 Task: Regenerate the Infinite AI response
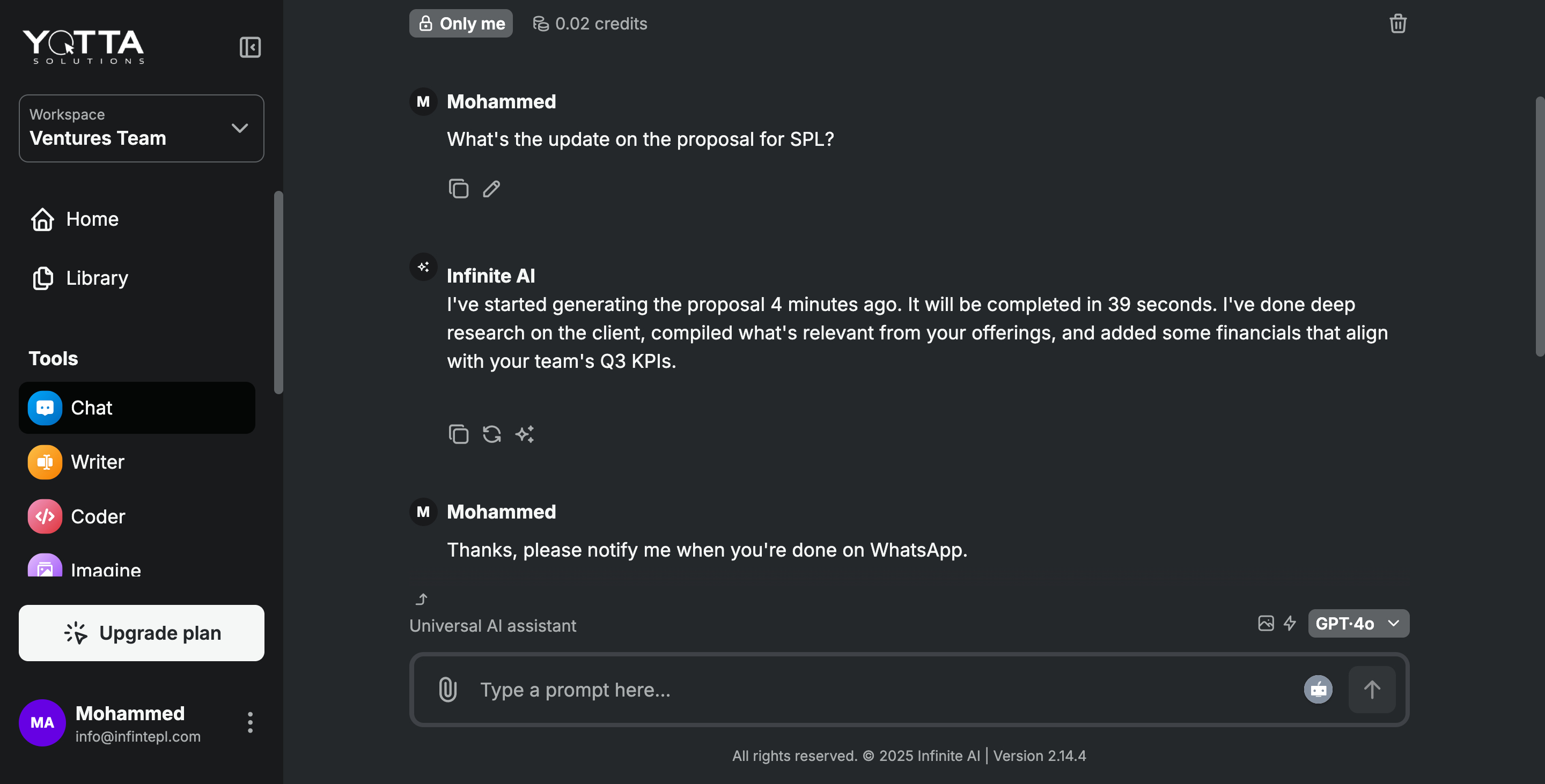[x=492, y=434]
